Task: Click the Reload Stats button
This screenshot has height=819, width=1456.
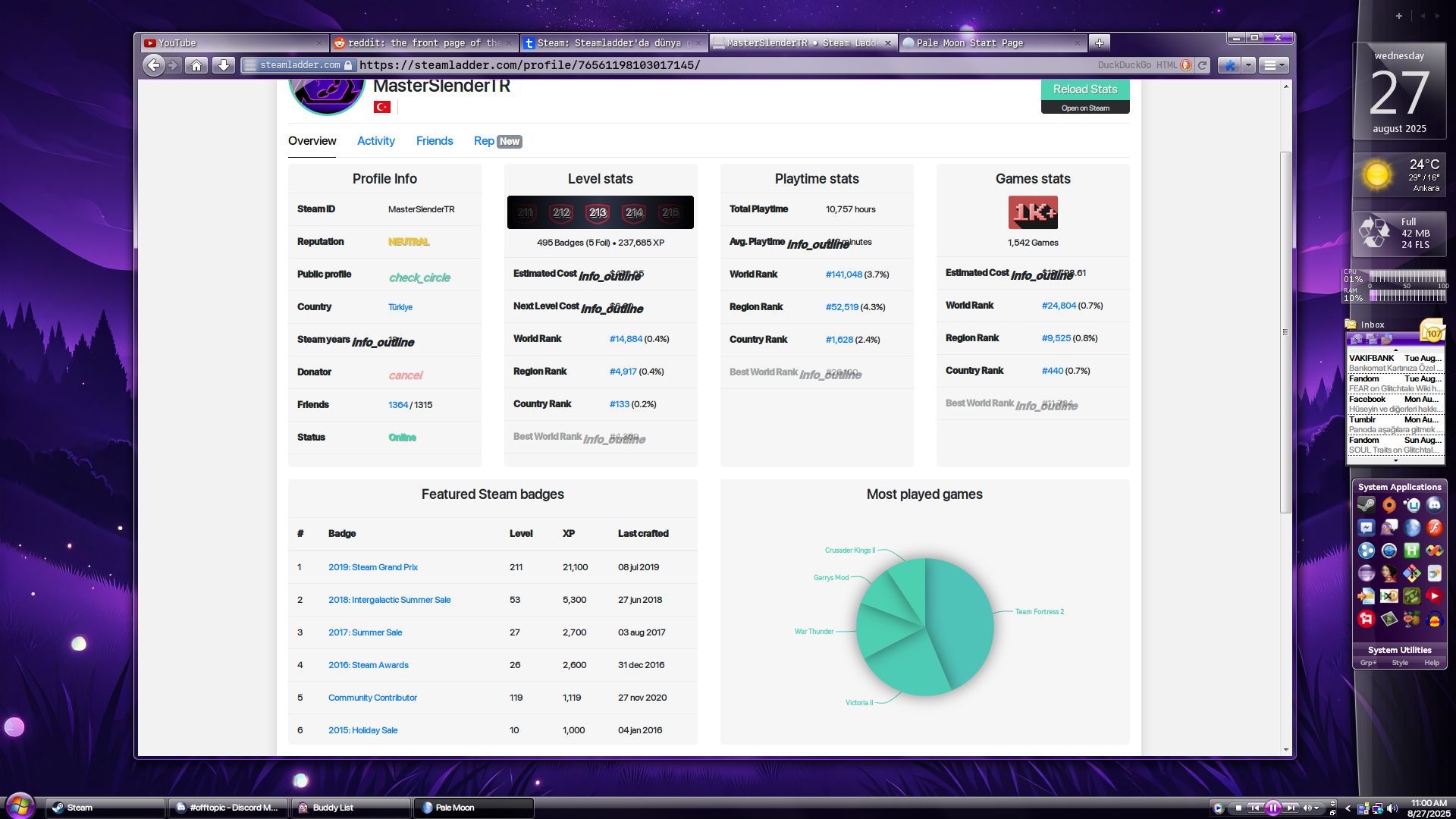Action: click(x=1085, y=89)
